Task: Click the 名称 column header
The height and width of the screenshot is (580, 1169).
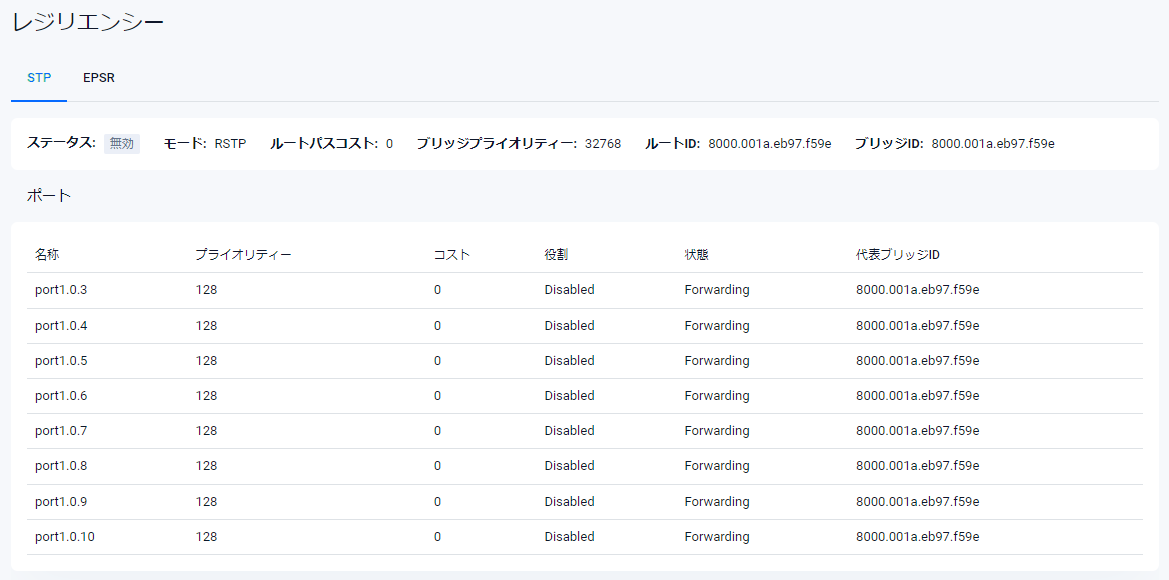Action: tap(47, 255)
